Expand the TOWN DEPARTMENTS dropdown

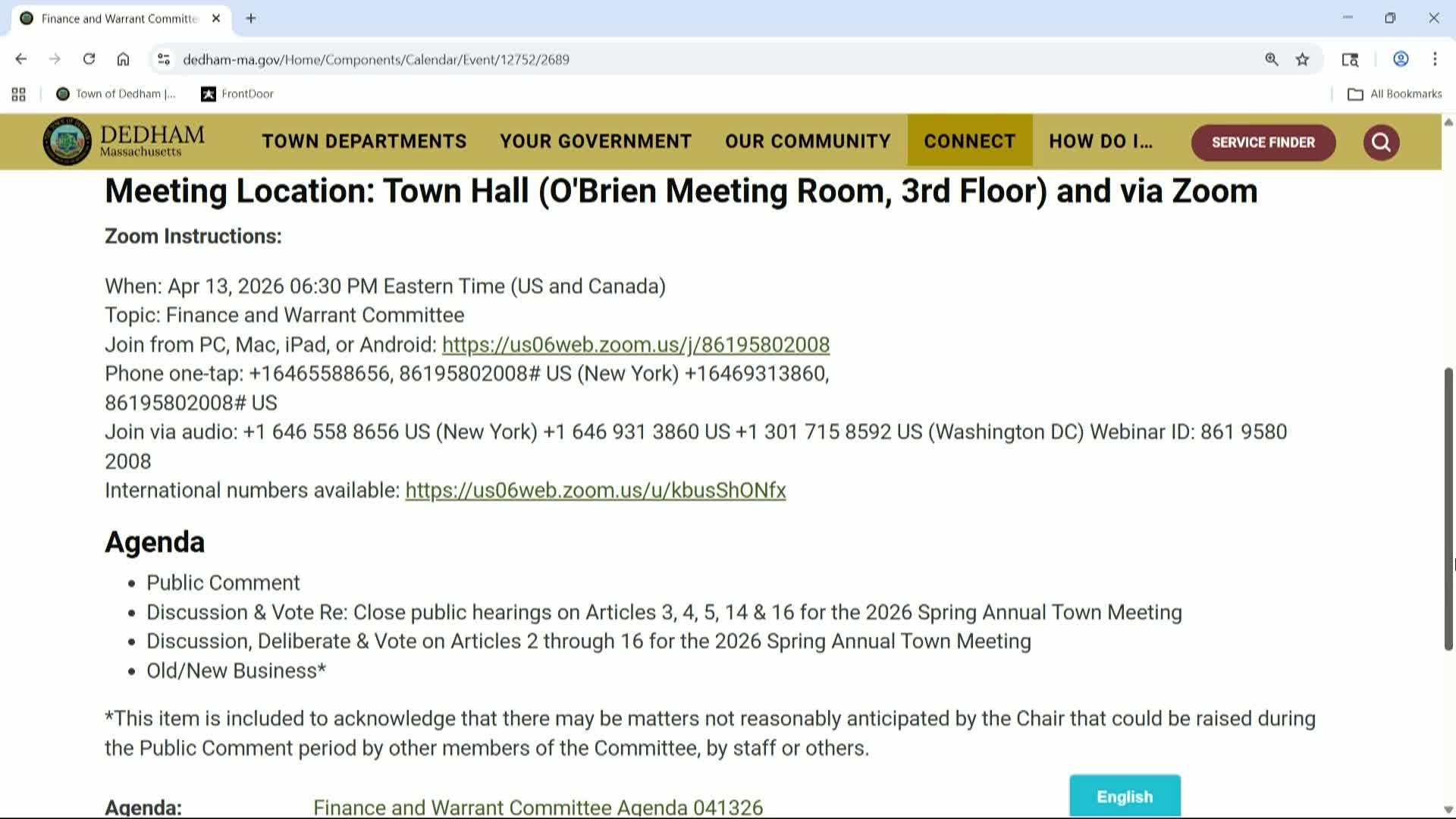click(364, 141)
